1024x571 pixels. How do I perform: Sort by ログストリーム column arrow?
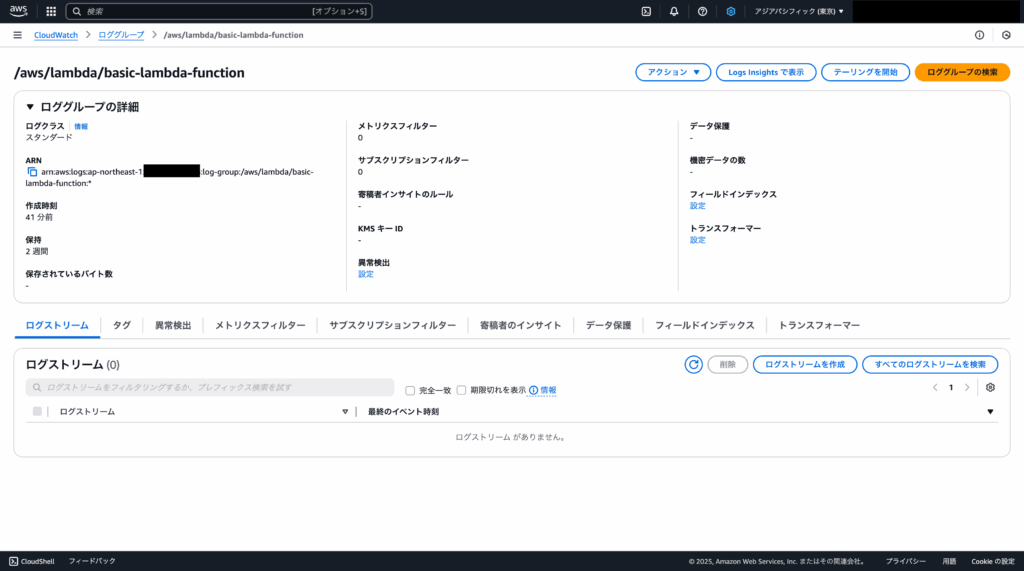pyautogui.click(x=345, y=412)
